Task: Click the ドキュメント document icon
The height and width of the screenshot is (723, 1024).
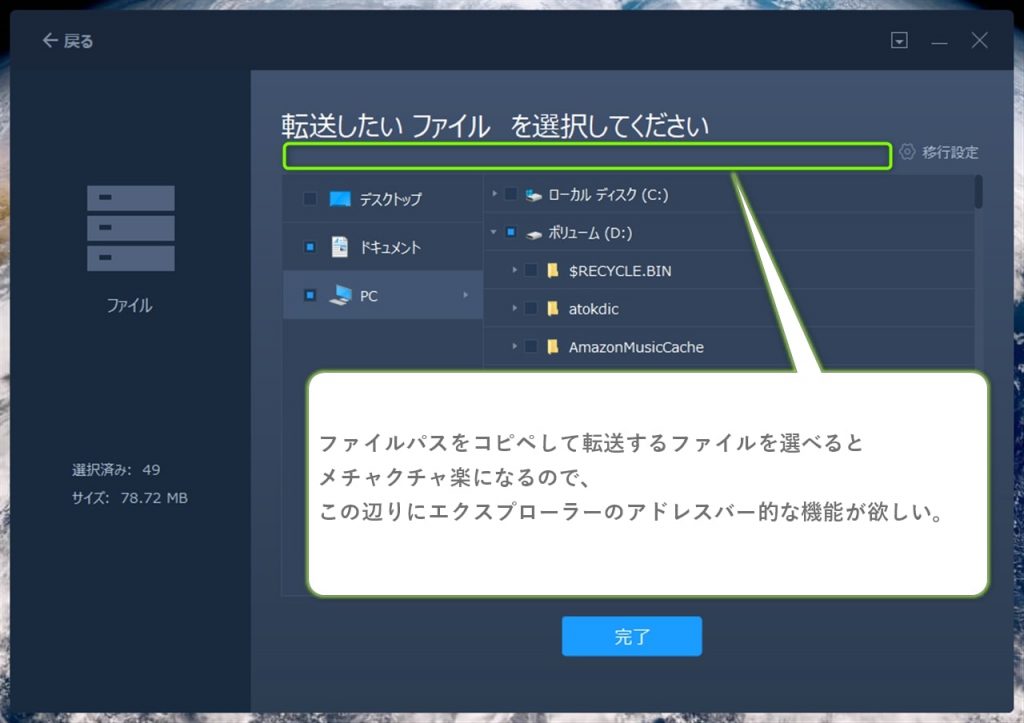Action: pos(340,247)
